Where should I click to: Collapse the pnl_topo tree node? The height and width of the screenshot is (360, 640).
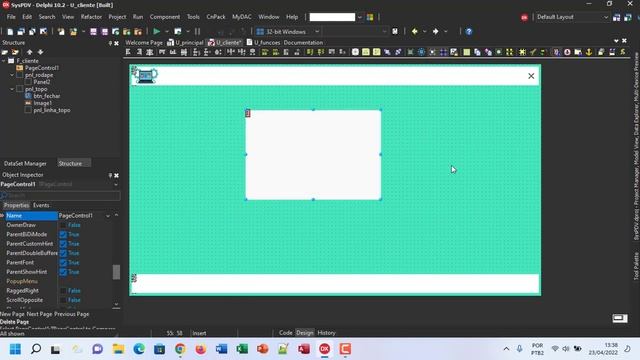coord(12,89)
